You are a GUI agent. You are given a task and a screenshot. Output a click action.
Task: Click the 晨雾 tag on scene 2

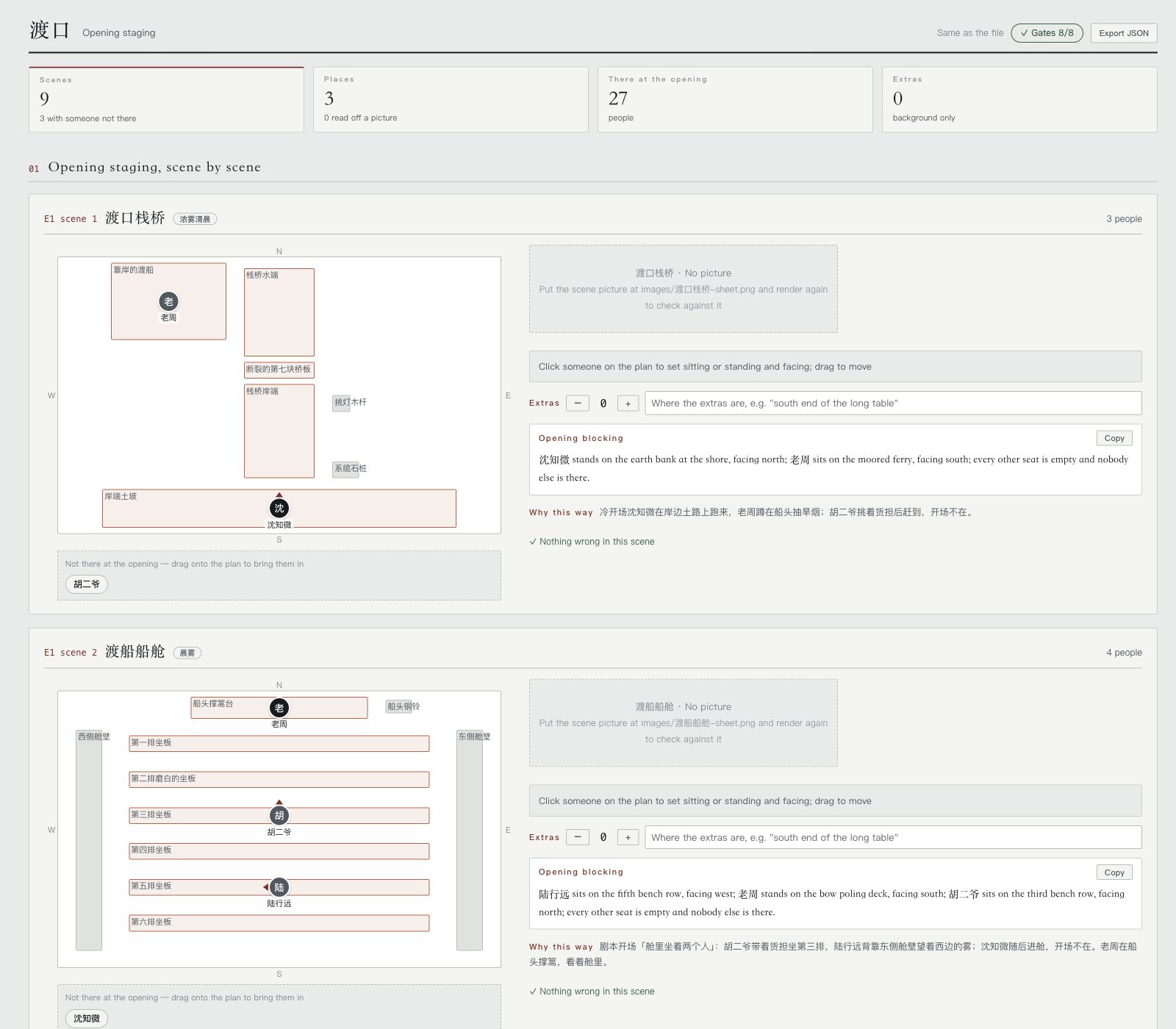[187, 653]
